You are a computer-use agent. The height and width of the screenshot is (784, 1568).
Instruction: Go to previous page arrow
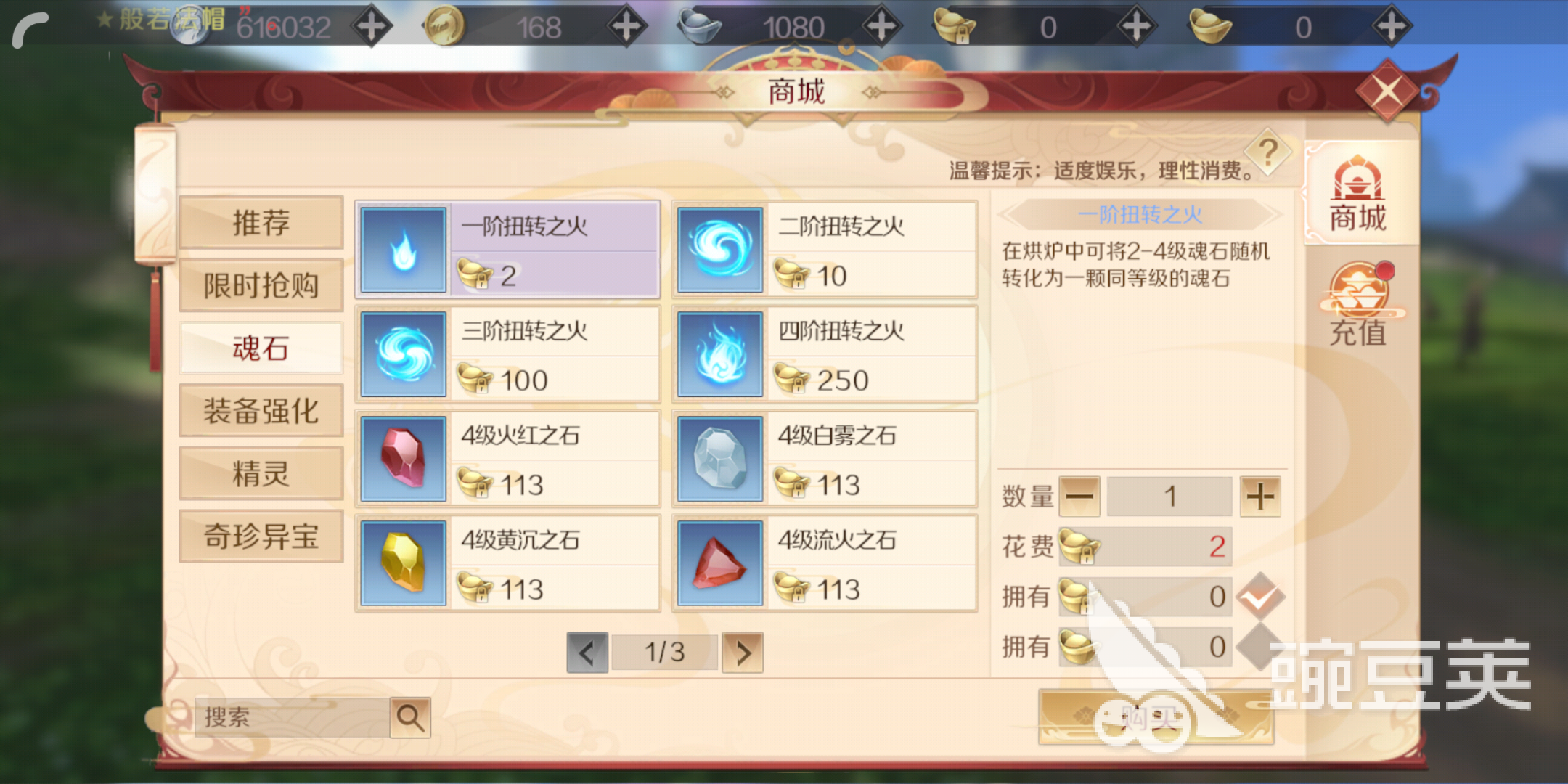point(587,653)
